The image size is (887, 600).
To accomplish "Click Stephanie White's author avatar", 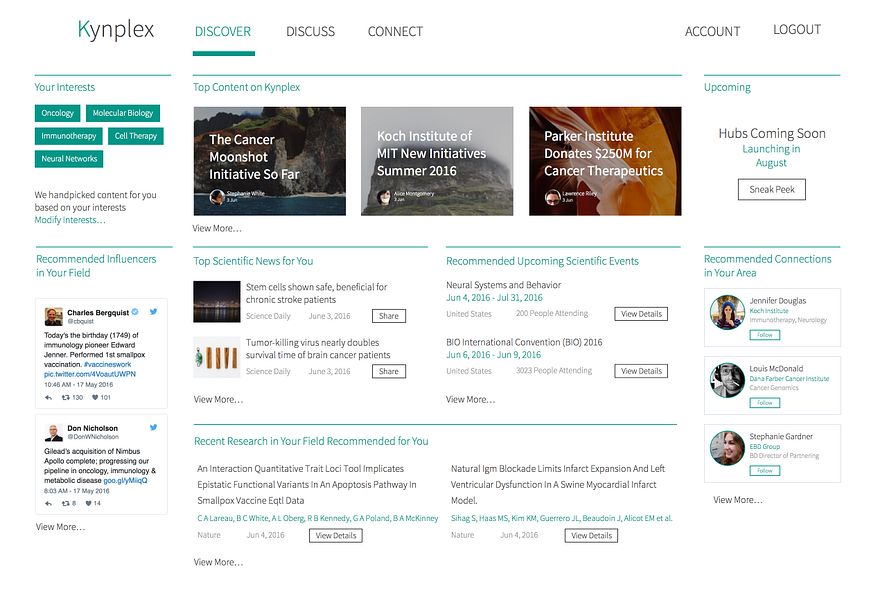I will tap(217, 197).
